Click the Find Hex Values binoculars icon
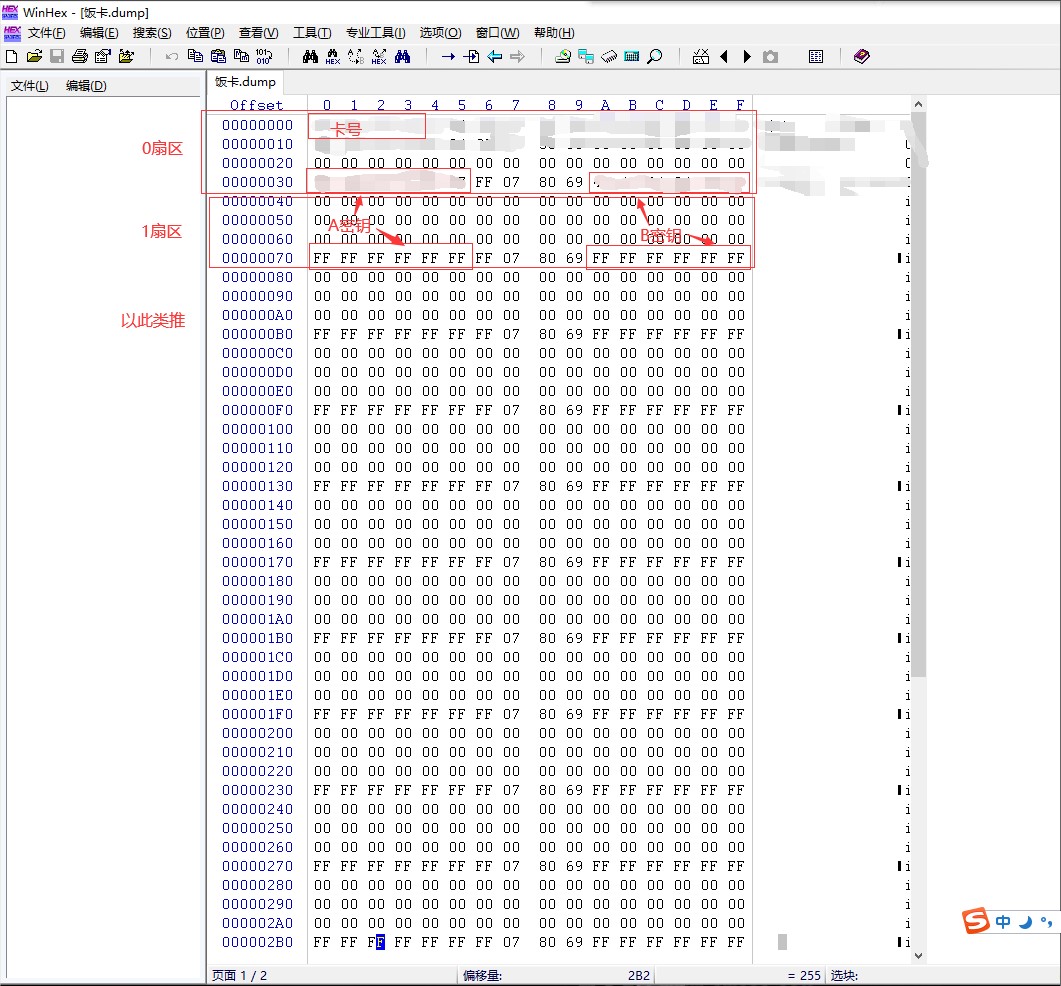1061x986 pixels. (332, 57)
